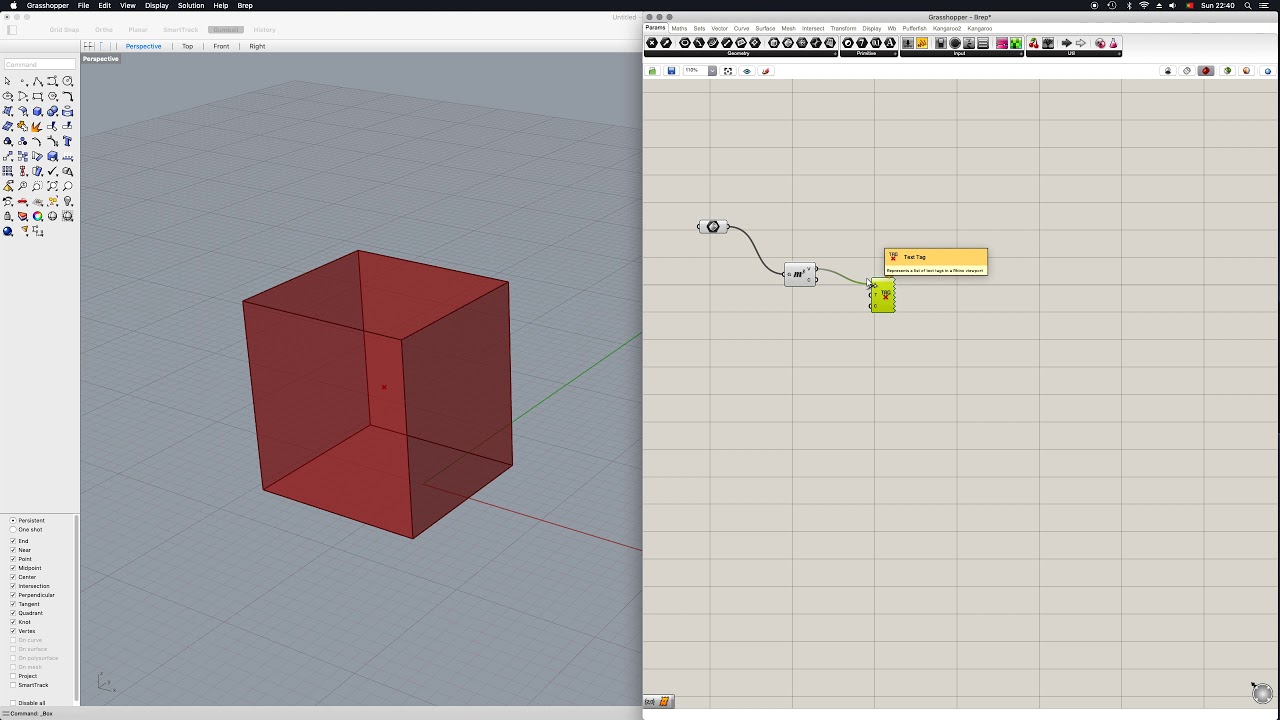Toggle Grid Snap in Rhino toolbar
1280x720 pixels.
(64, 30)
